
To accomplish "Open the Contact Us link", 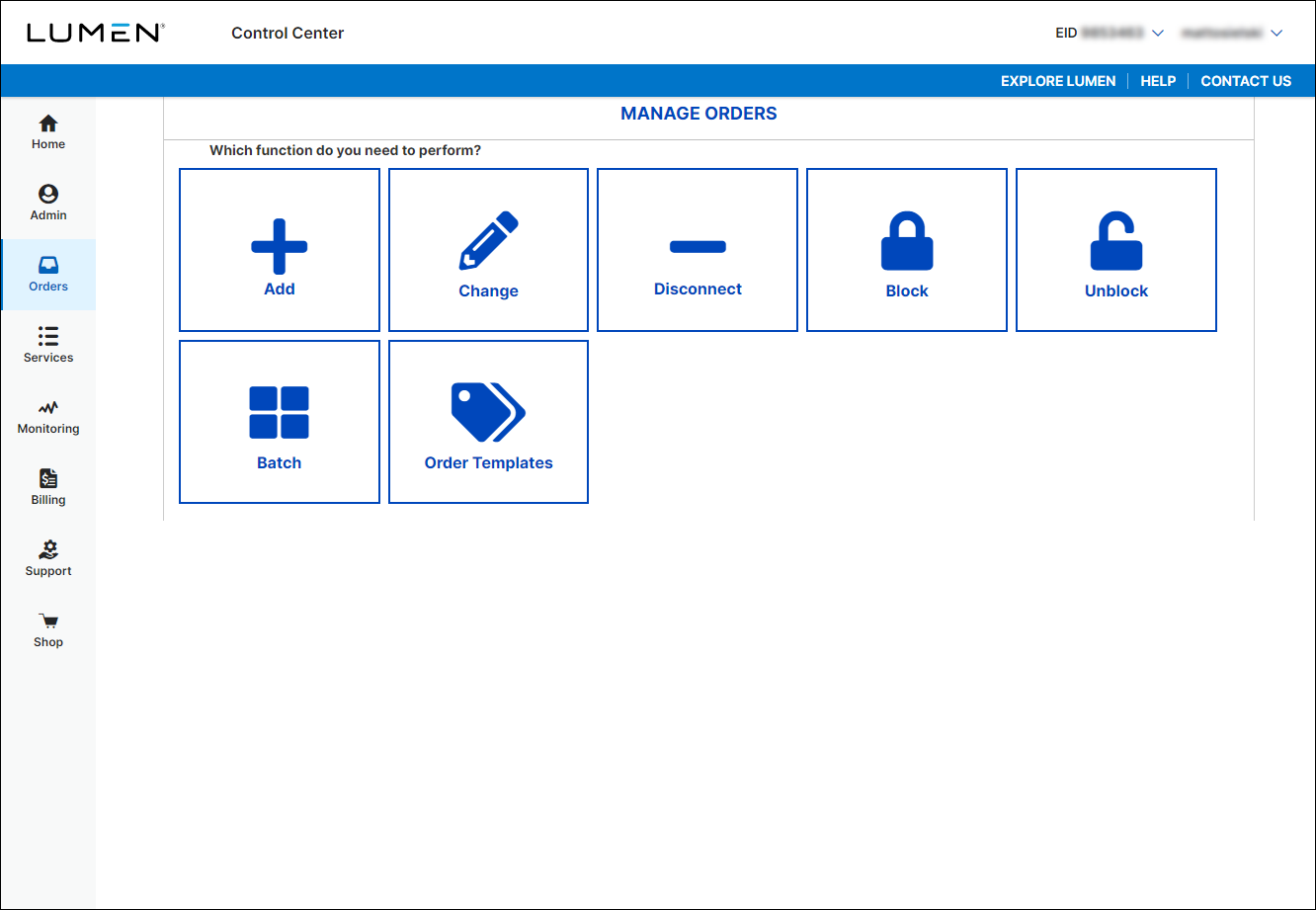I will click(x=1246, y=81).
